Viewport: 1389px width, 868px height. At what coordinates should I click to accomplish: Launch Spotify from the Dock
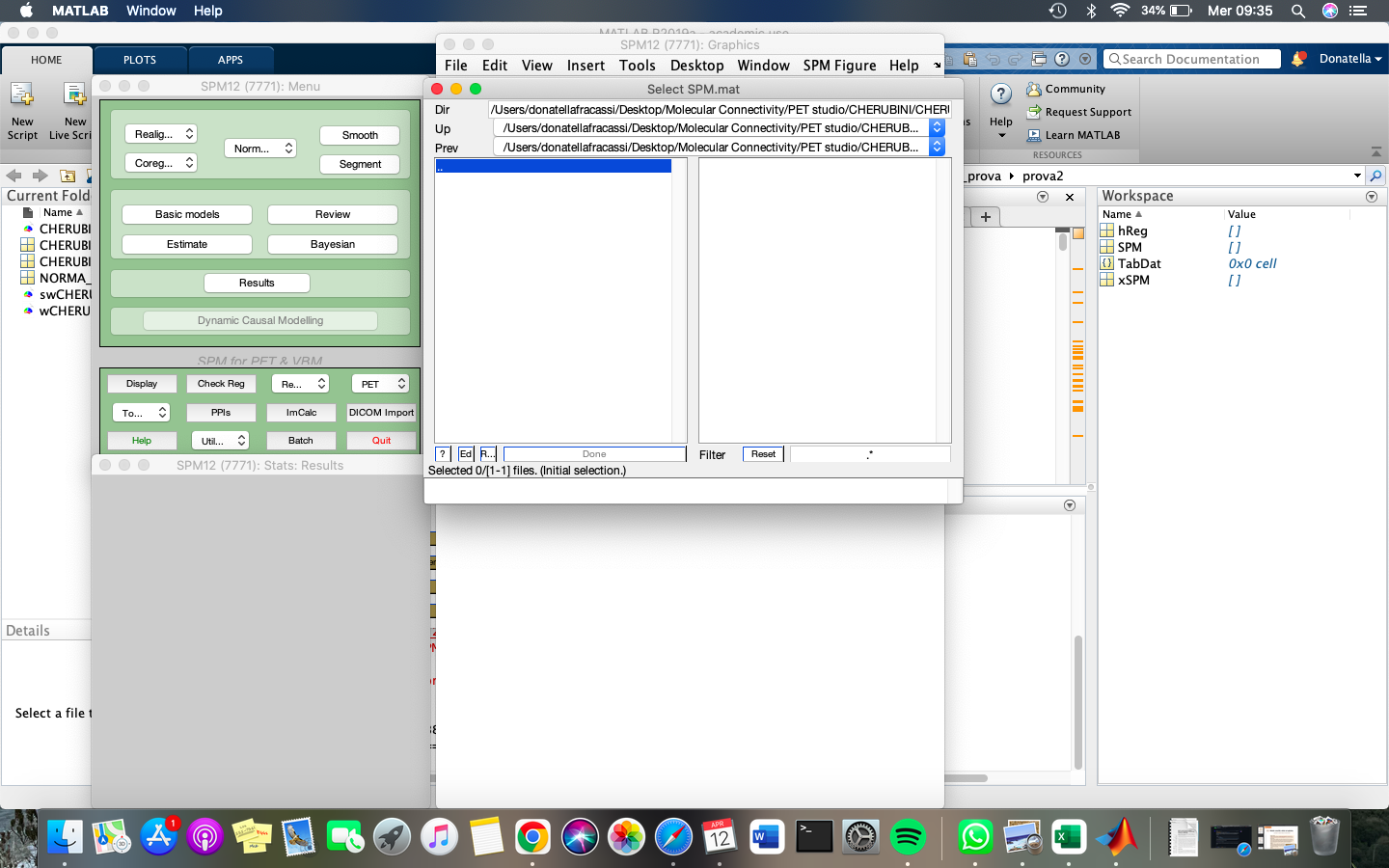point(908,836)
